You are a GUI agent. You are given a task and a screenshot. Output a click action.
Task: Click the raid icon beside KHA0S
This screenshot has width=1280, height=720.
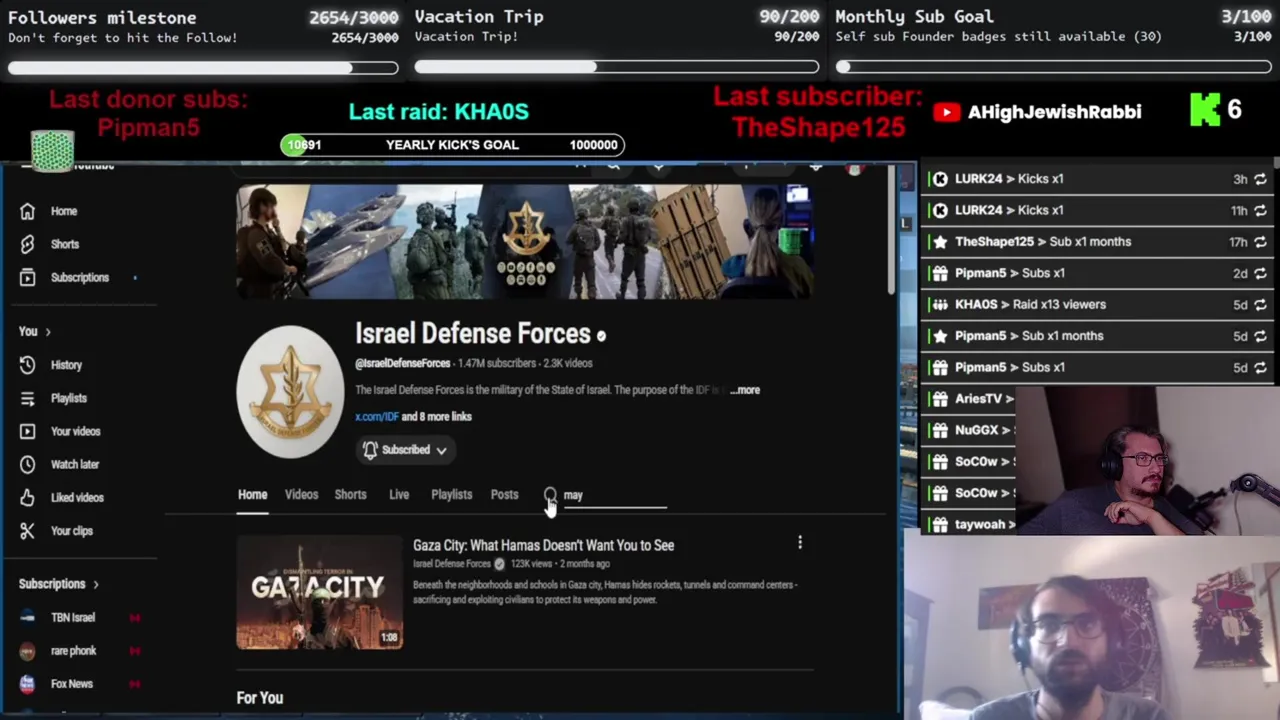click(x=939, y=304)
